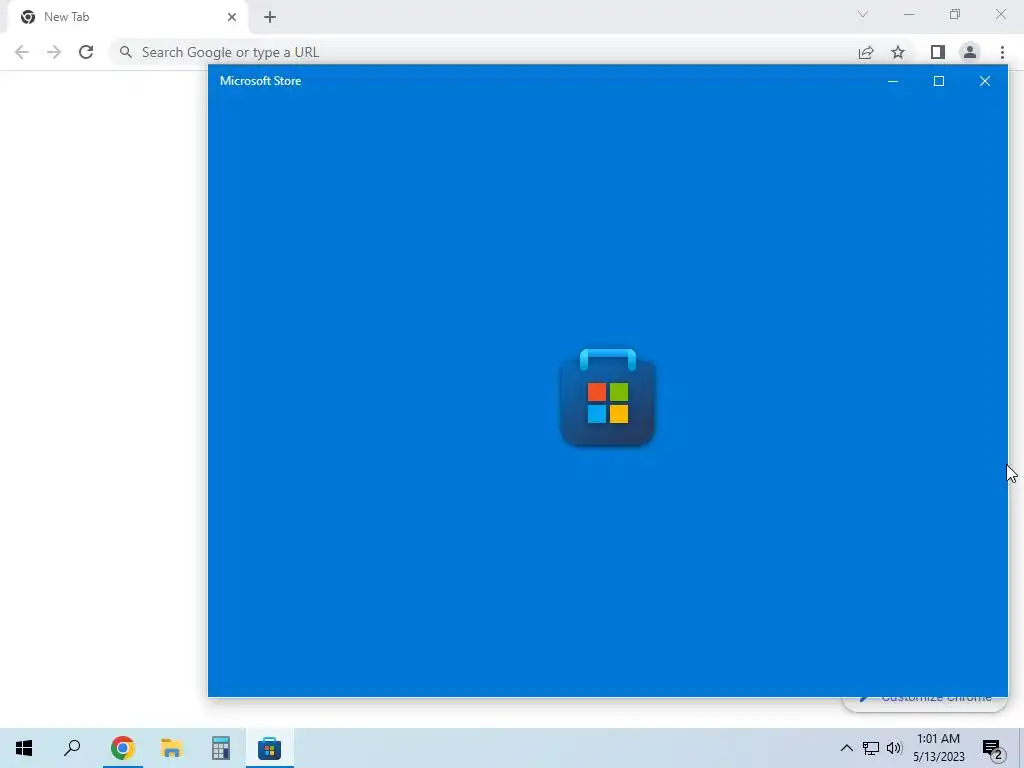Viewport: 1024px width, 768px height.
Task: Open Chrome's side panel
Action: (938, 52)
